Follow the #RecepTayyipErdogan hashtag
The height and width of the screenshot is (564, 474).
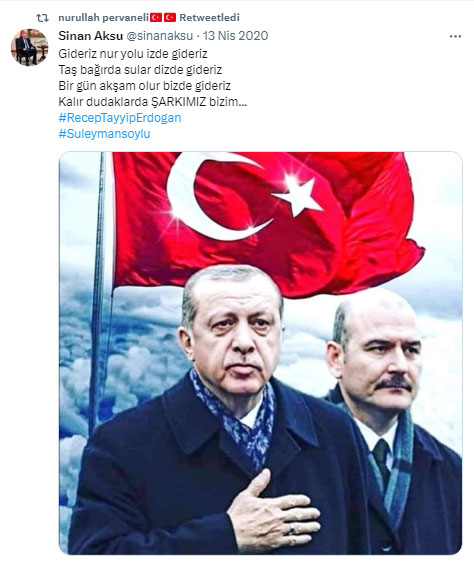coord(120,118)
